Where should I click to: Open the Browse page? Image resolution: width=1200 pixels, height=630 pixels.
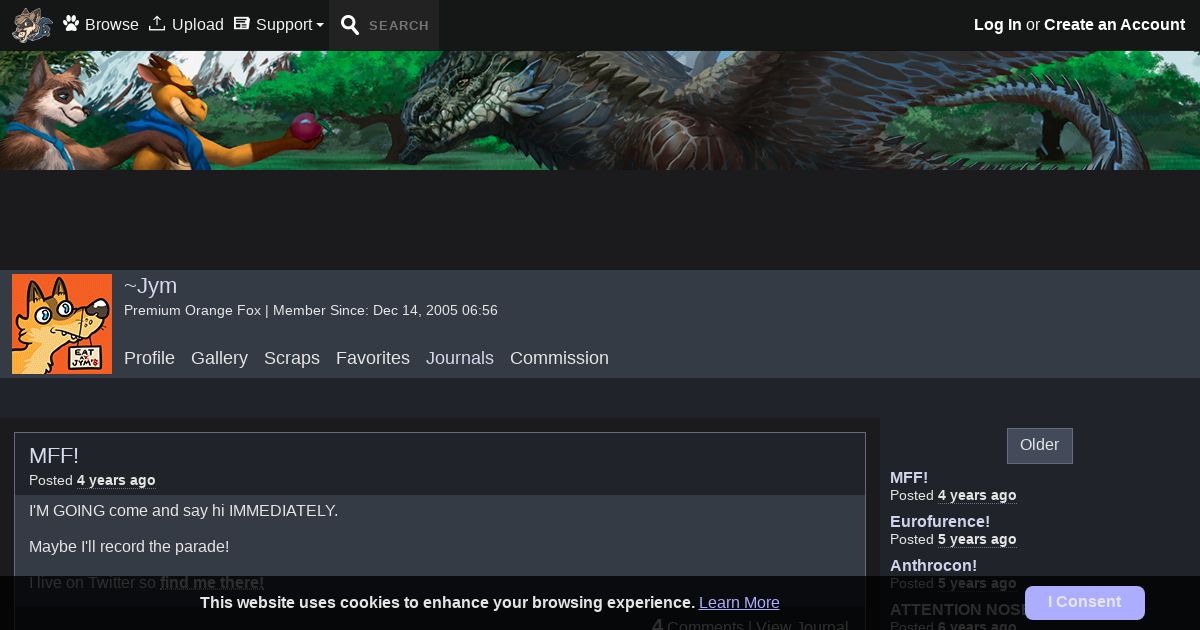[x=111, y=24]
